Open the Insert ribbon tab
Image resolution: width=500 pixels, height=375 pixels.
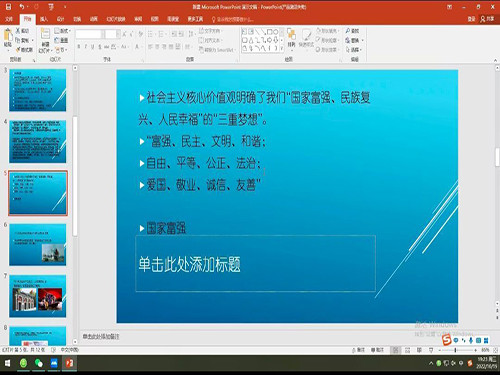coord(44,19)
